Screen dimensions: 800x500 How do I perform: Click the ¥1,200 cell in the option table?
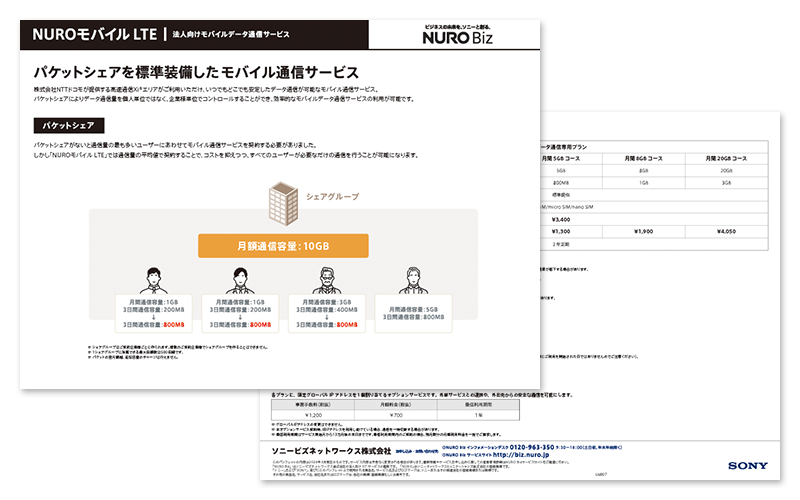313,415
